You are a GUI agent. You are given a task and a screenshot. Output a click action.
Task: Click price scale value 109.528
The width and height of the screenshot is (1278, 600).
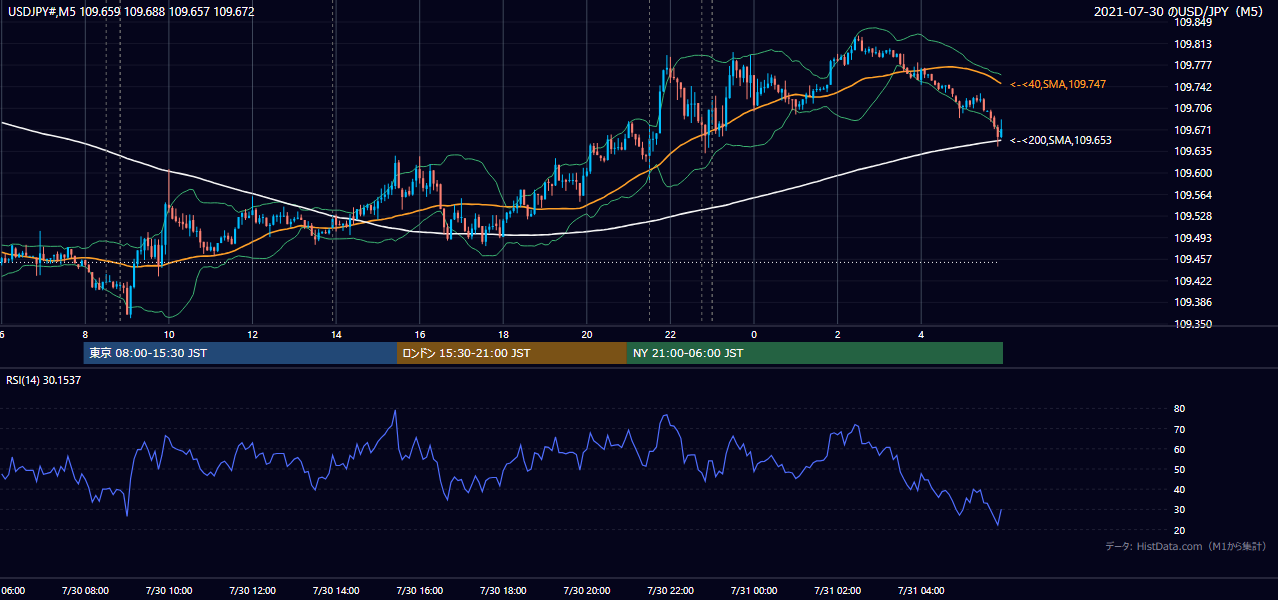point(1193,217)
